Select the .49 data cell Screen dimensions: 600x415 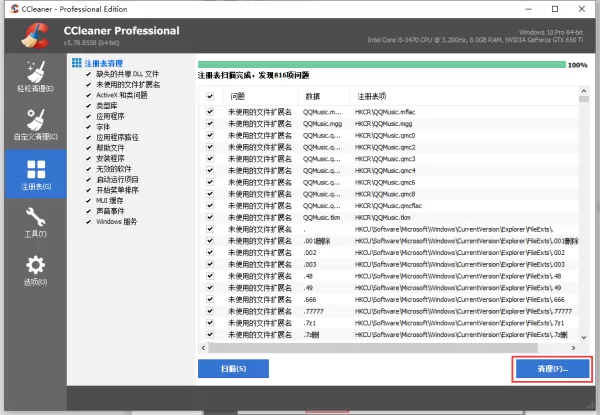coord(308,288)
